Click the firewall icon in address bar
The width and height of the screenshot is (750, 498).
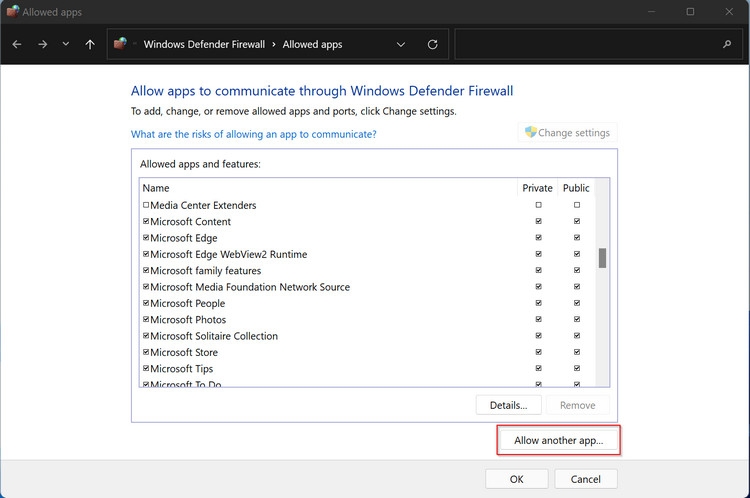point(121,44)
